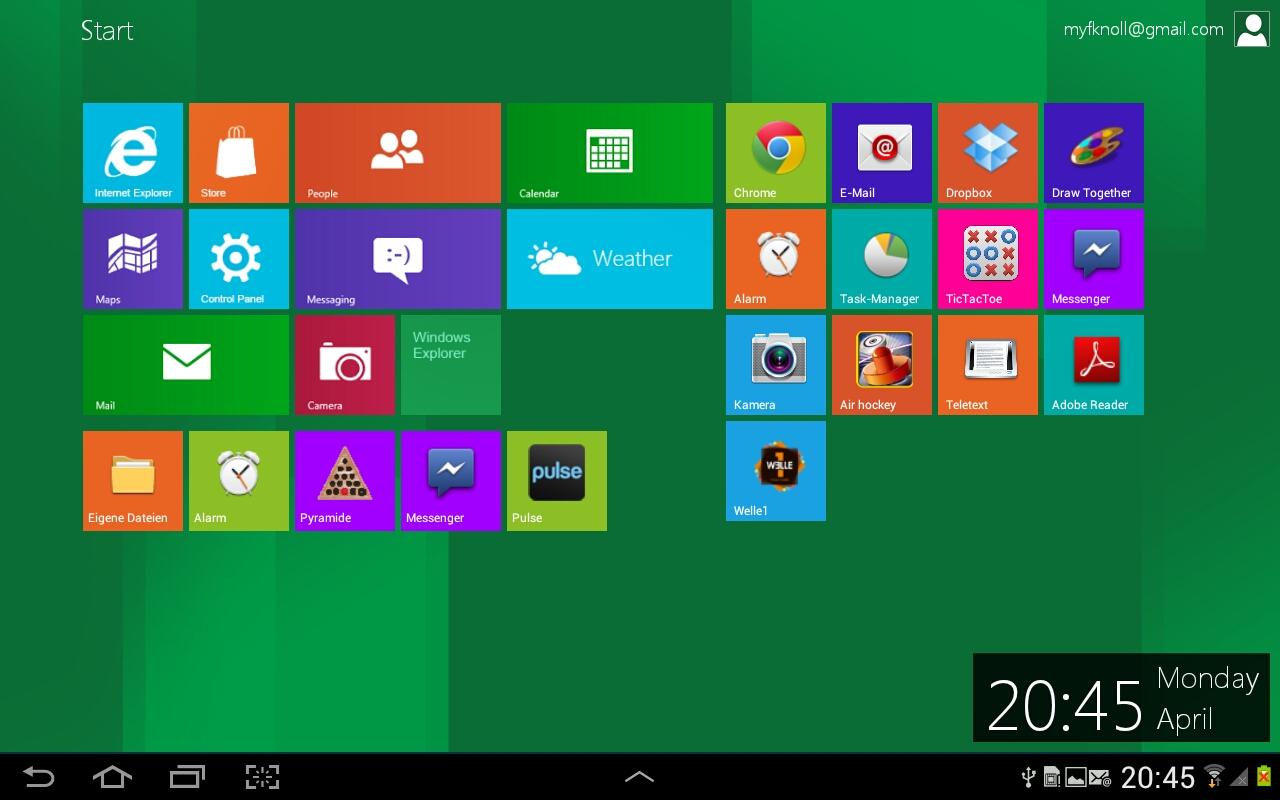This screenshot has height=800, width=1280.
Task: Open the Eigene Dateien folder tile
Action: click(x=133, y=481)
